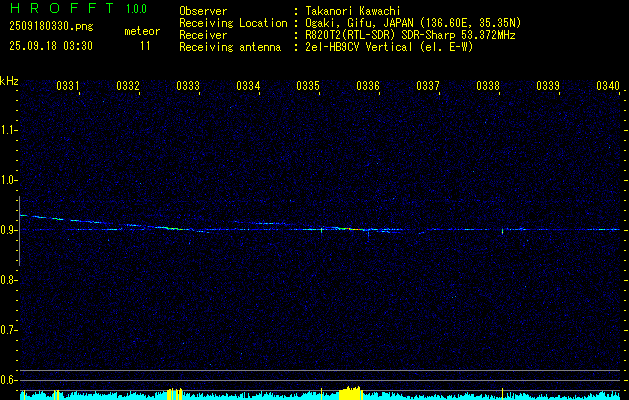Click the green echo on the signal trace
The height and width of the screenshot is (400, 629).
(343, 228)
